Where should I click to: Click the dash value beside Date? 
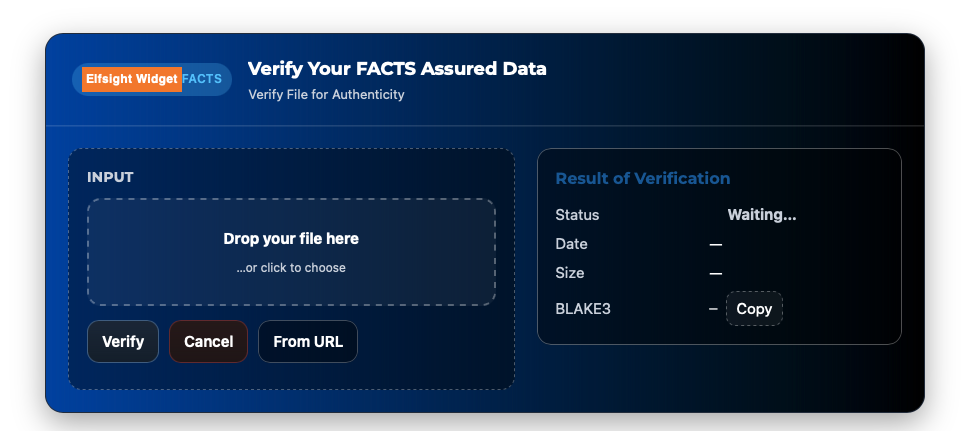click(x=716, y=244)
